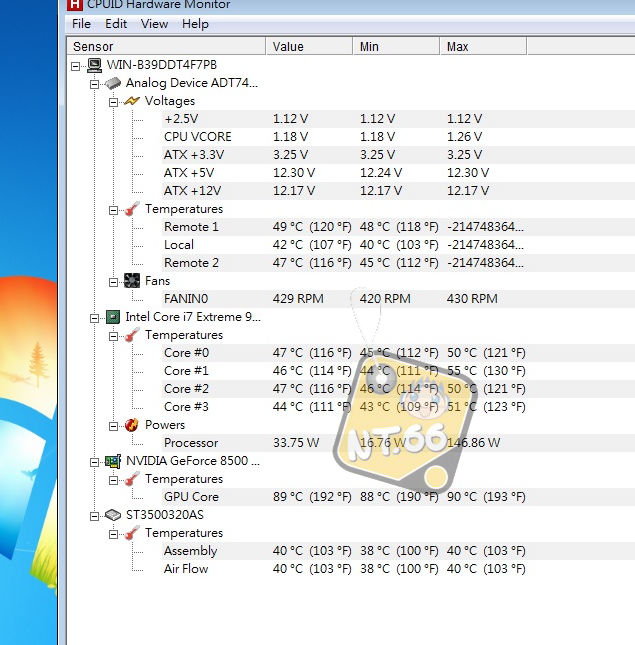
Task: Collapse the Intel Core i7 Extreme node
Action: (95, 318)
